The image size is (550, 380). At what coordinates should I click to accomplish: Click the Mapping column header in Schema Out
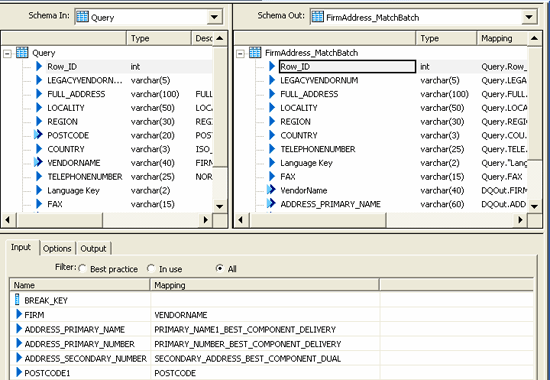(x=502, y=38)
